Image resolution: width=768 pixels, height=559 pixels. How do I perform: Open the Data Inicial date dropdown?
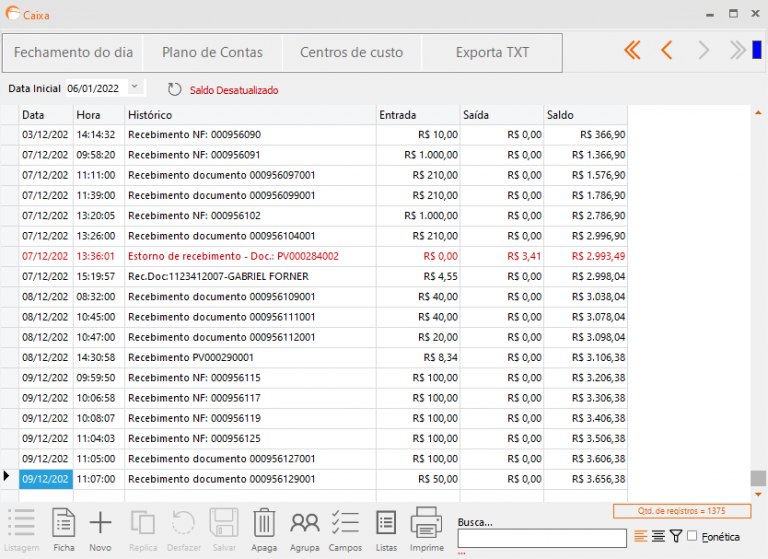coord(136,88)
